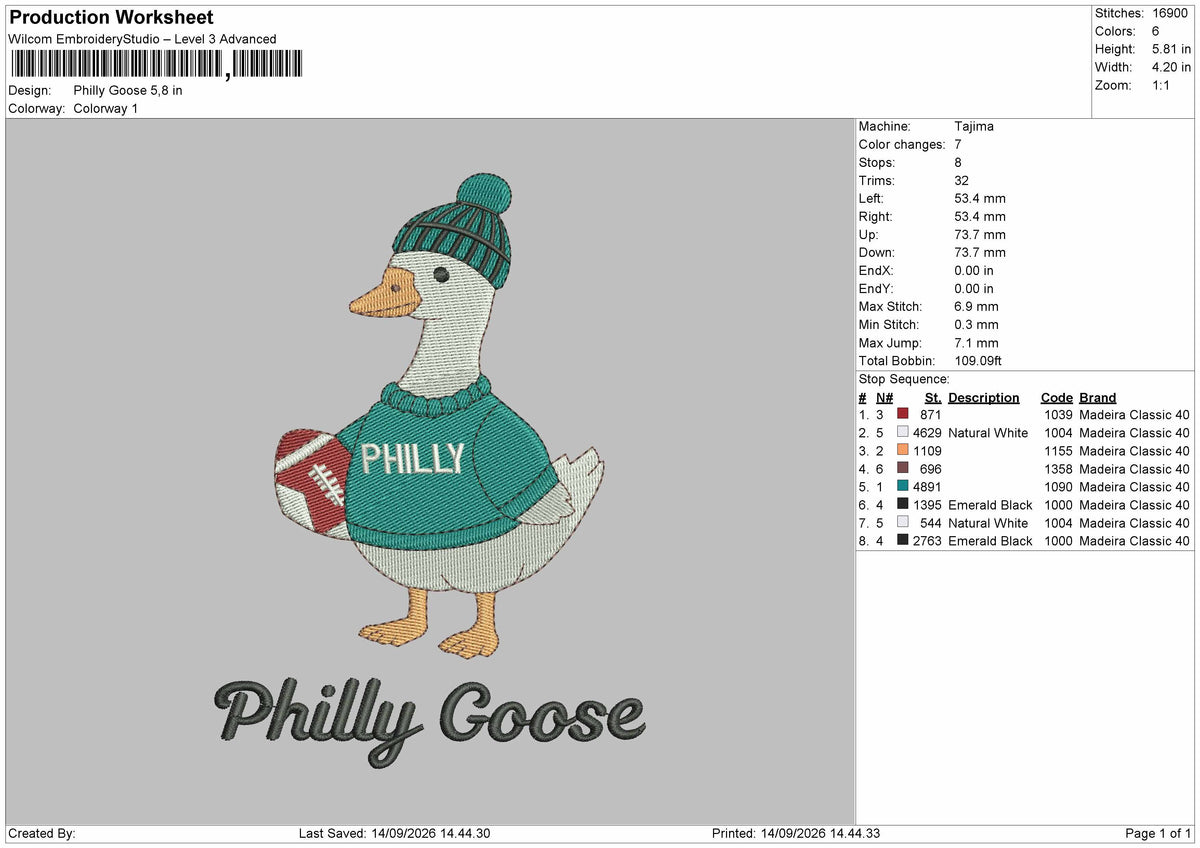
Task: Click the Total Bobbin value '109.09ft'
Action: pos(978,361)
